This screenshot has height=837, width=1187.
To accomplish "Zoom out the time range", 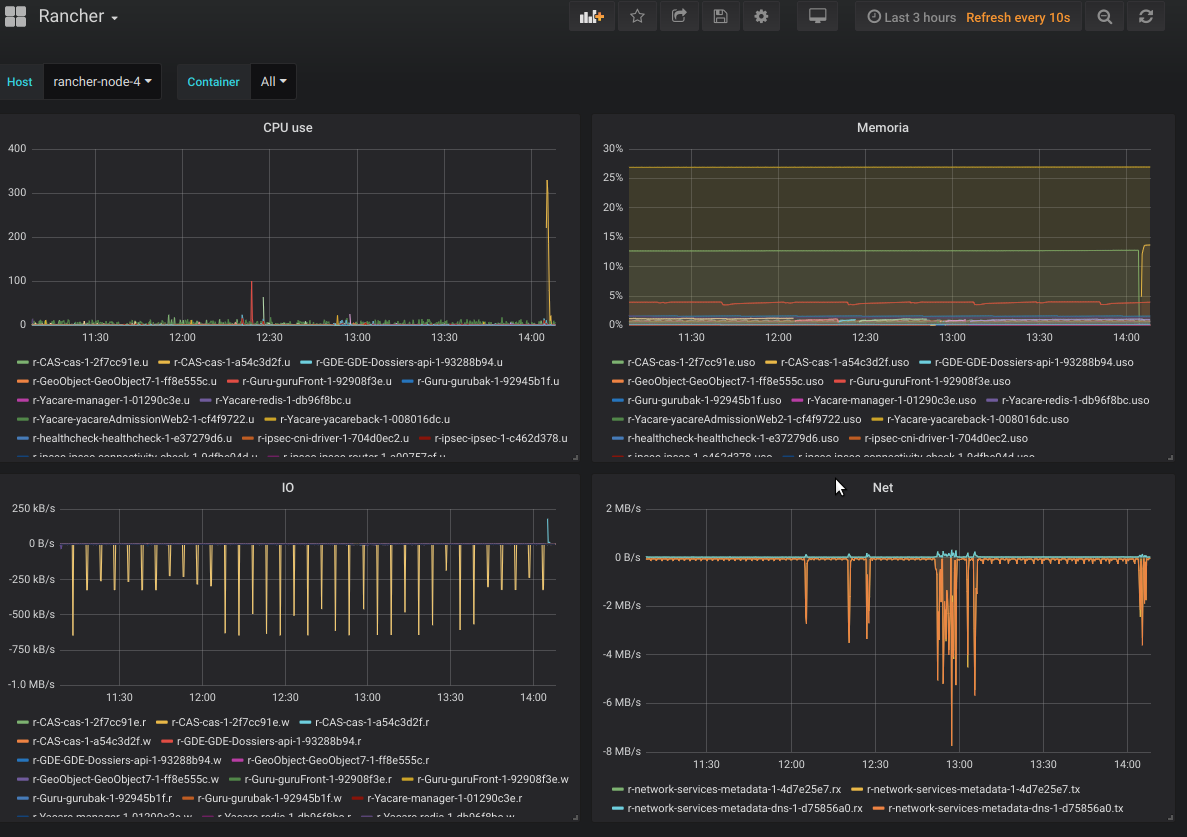I will [1104, 17].
